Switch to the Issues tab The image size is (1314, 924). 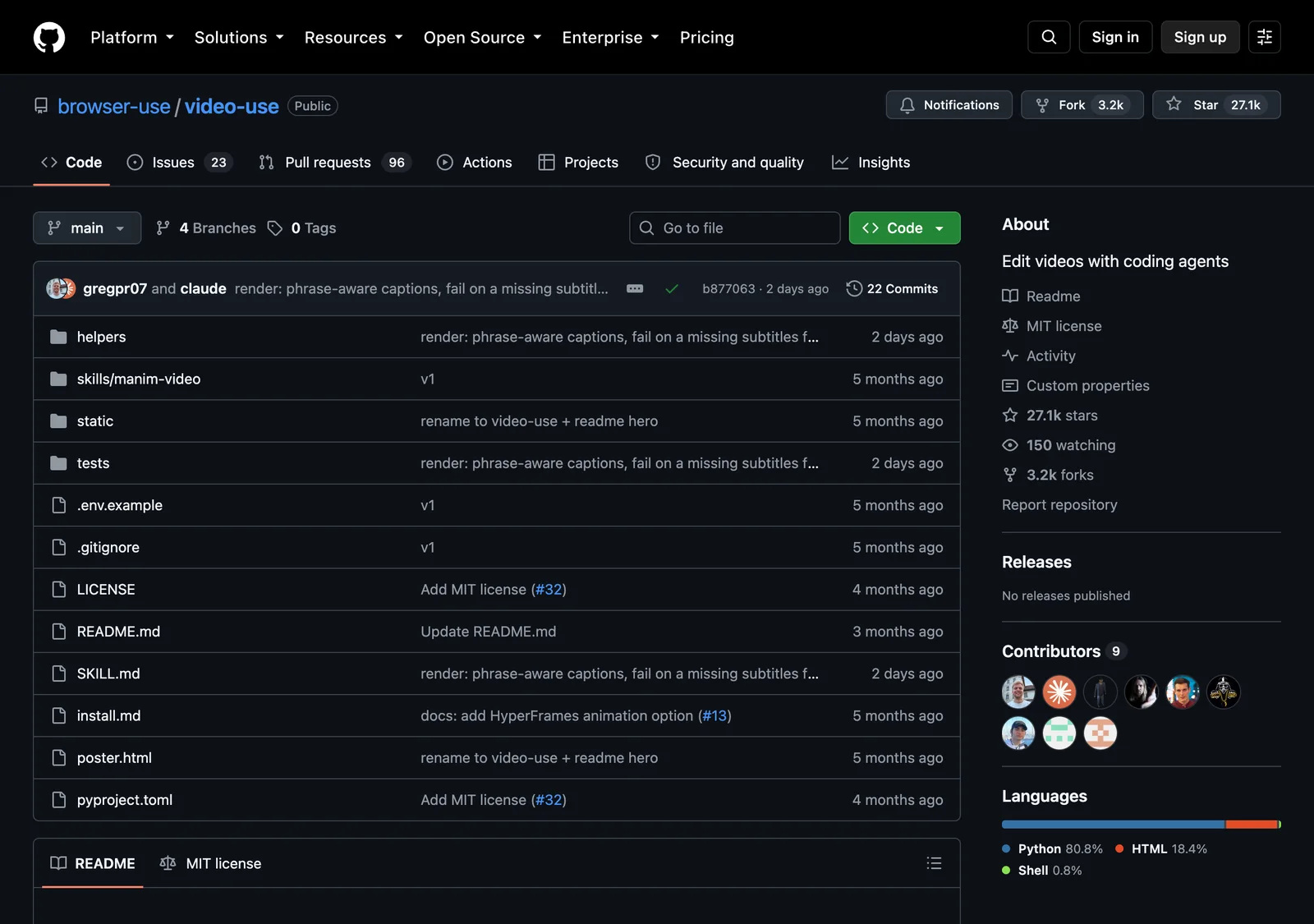pos(180,163)
